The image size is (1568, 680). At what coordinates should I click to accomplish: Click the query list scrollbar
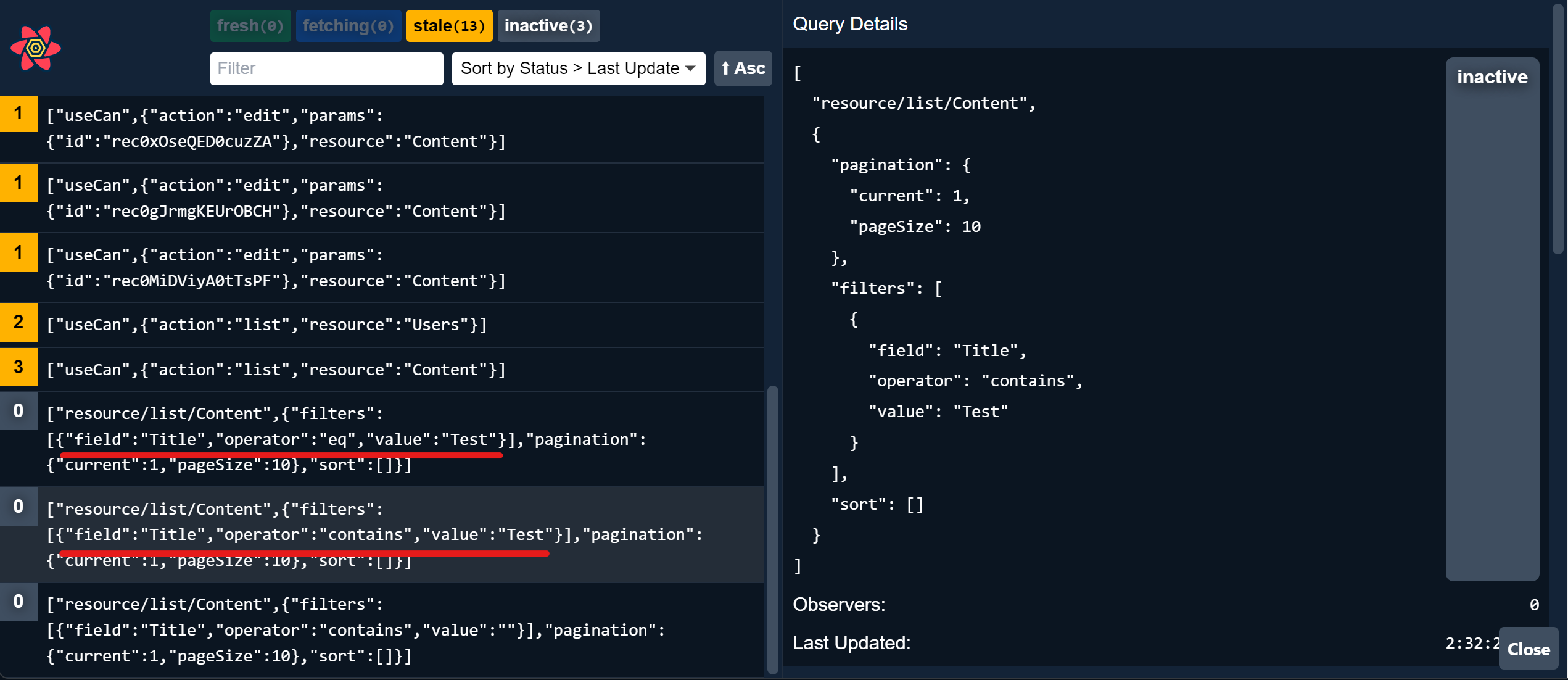[x=772, y=529]
